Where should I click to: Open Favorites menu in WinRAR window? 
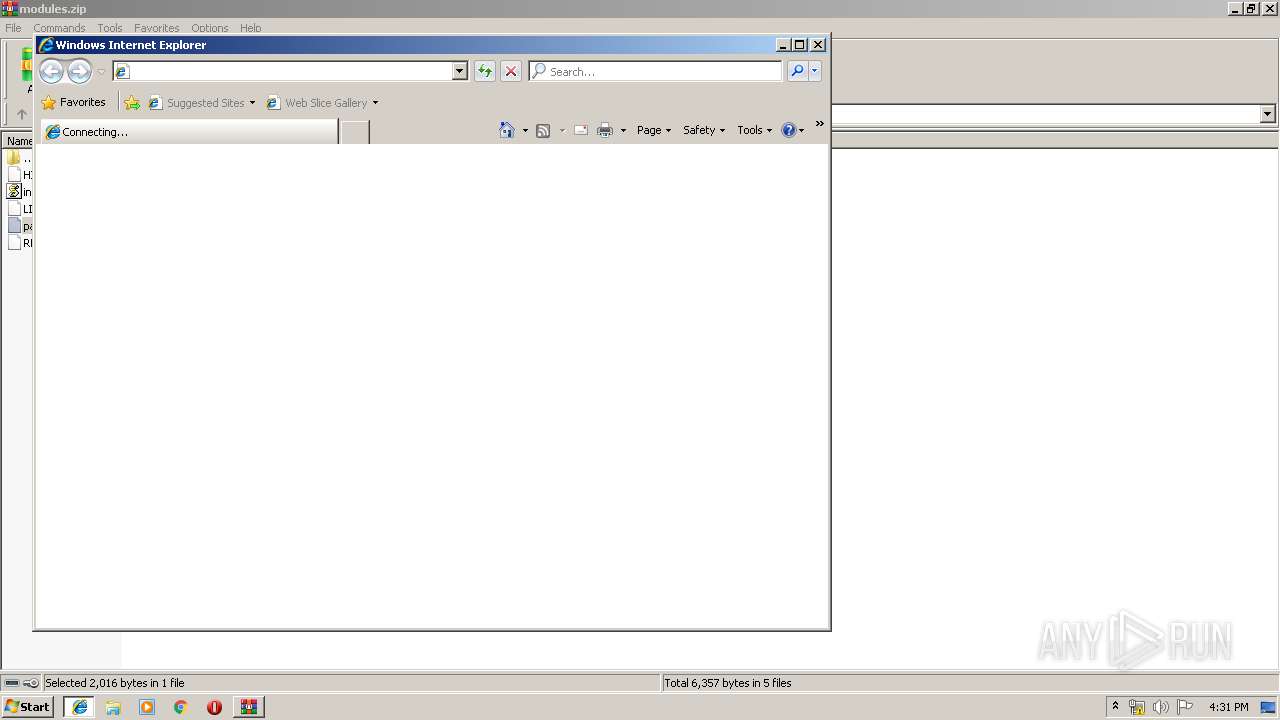coord(157,28)
